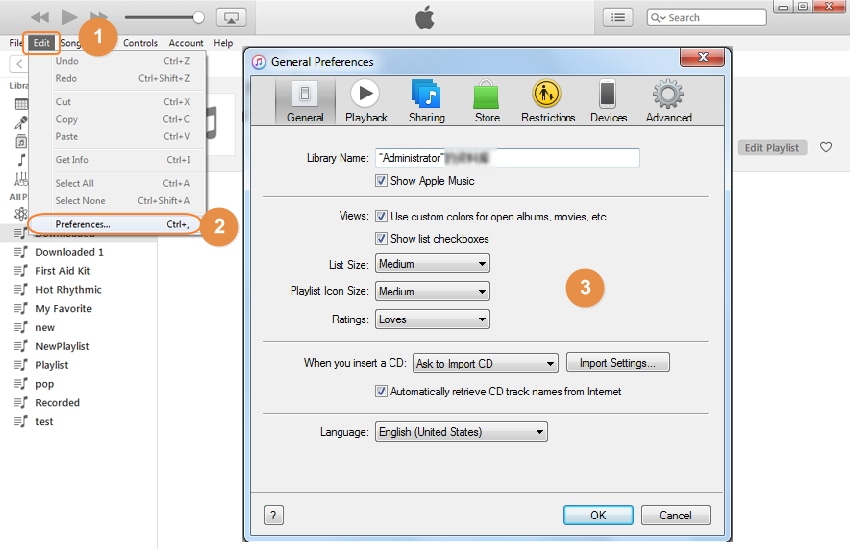The image size is (850, 549).
Task: Open the Account menu
Action: click(x=185, y=43)
